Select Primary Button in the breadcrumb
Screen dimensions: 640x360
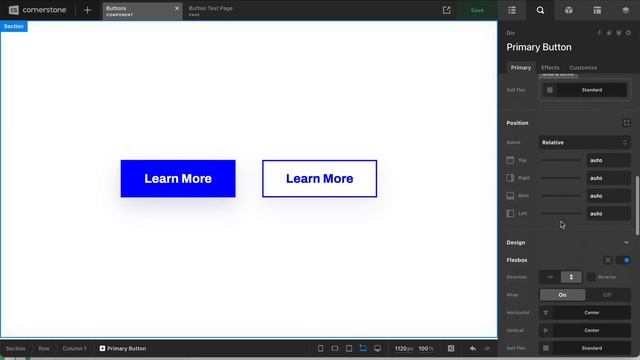(x=123, y=349)
